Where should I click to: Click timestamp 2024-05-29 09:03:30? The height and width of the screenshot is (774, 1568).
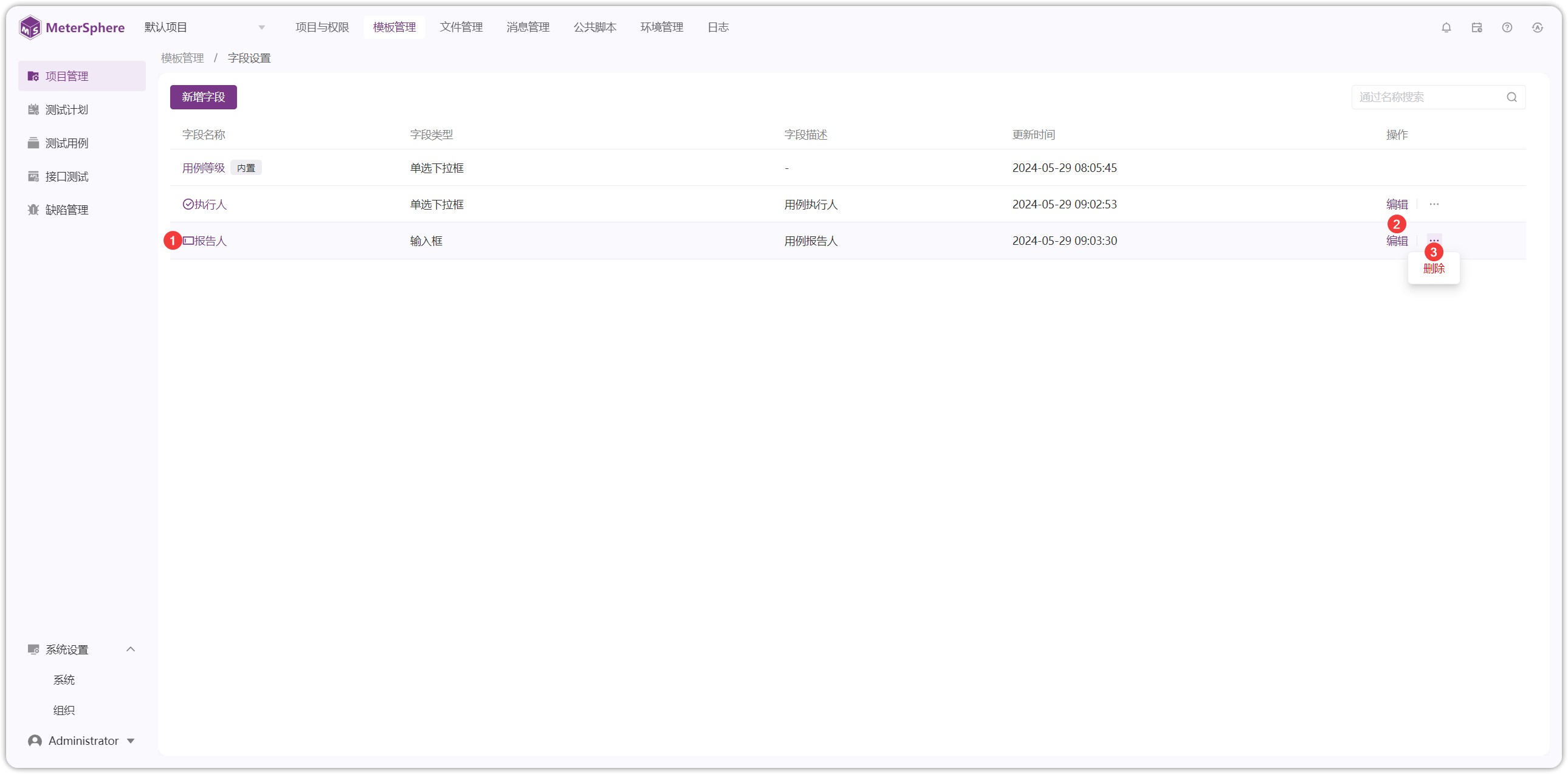(x=1064, y=241)
